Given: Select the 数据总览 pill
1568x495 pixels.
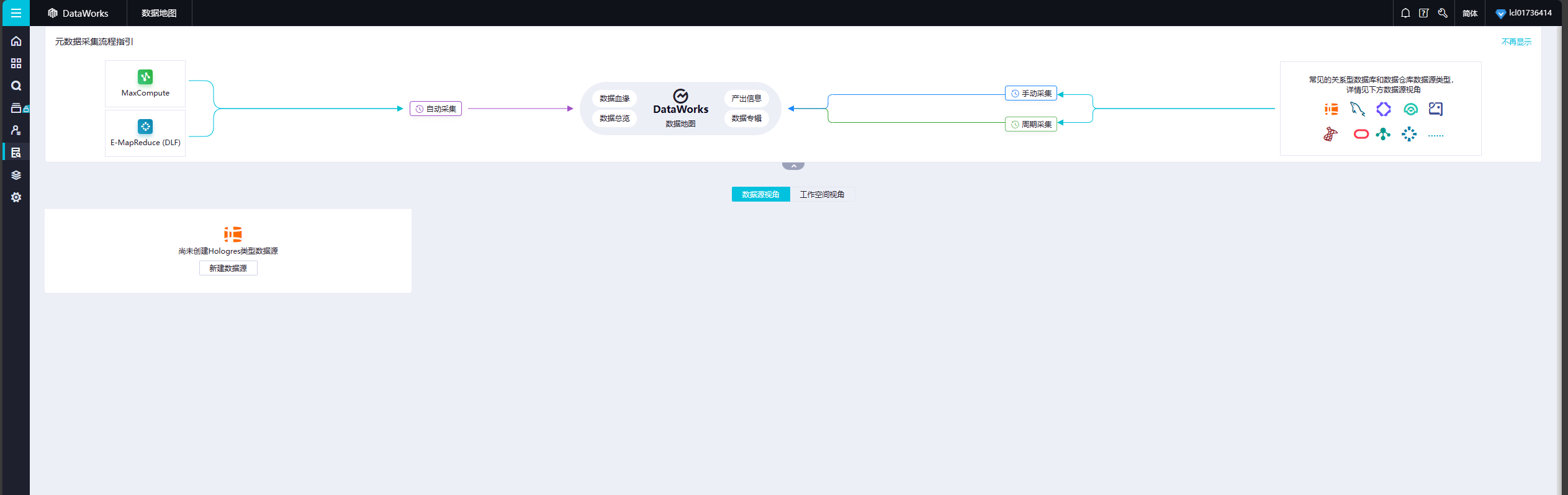Looking at the screenshot, I should (615, 118).
